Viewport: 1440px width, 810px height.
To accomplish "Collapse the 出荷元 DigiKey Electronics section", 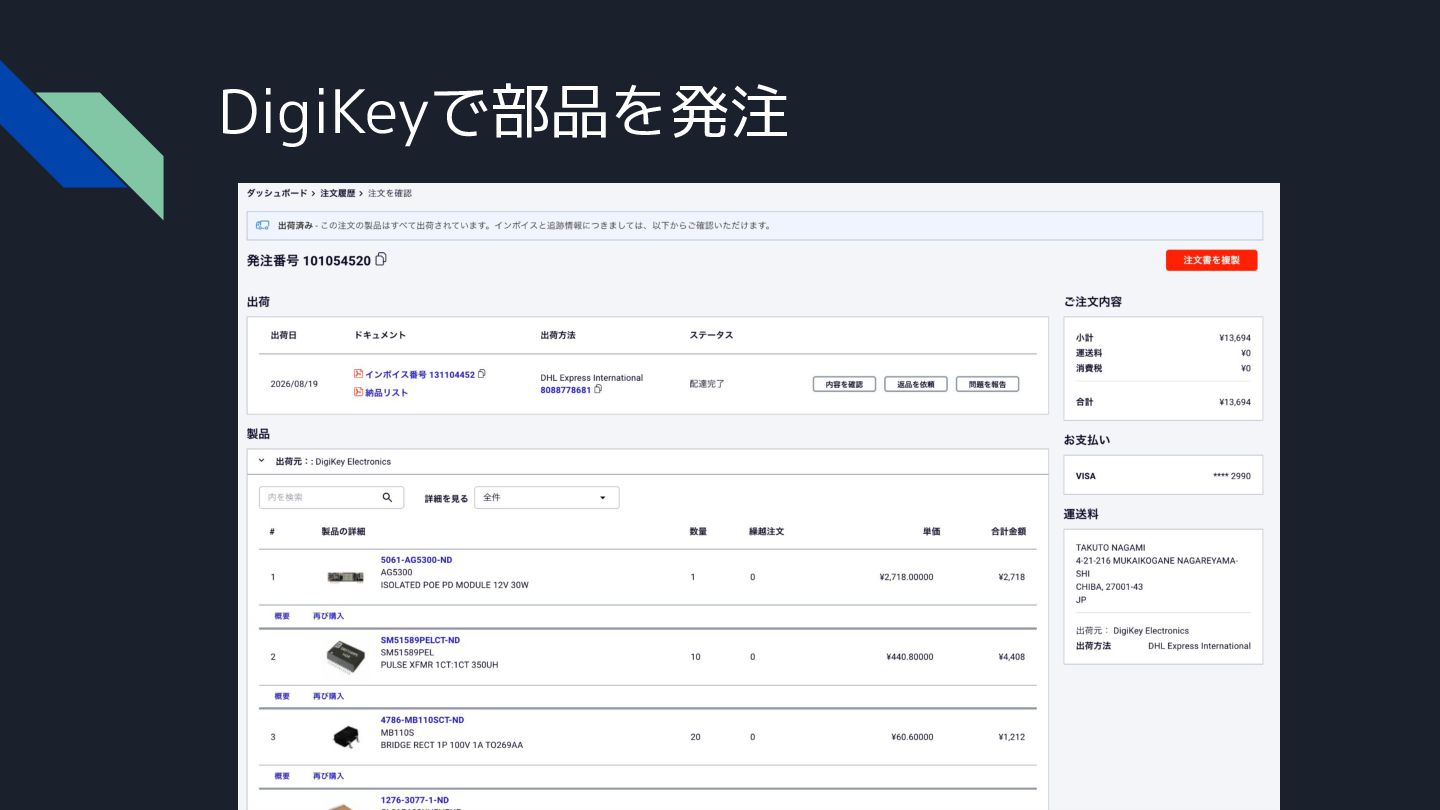I will [261, 461].
